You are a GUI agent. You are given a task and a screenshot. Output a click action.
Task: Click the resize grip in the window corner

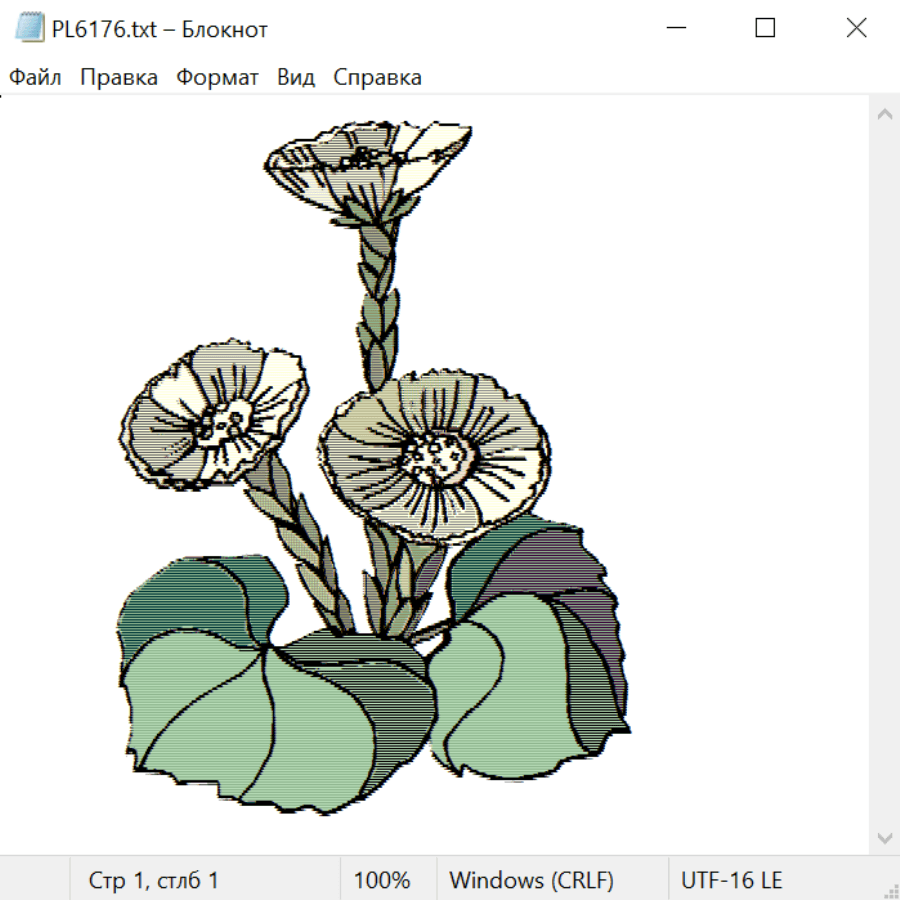pyautogui.click(x=890, y=890)
